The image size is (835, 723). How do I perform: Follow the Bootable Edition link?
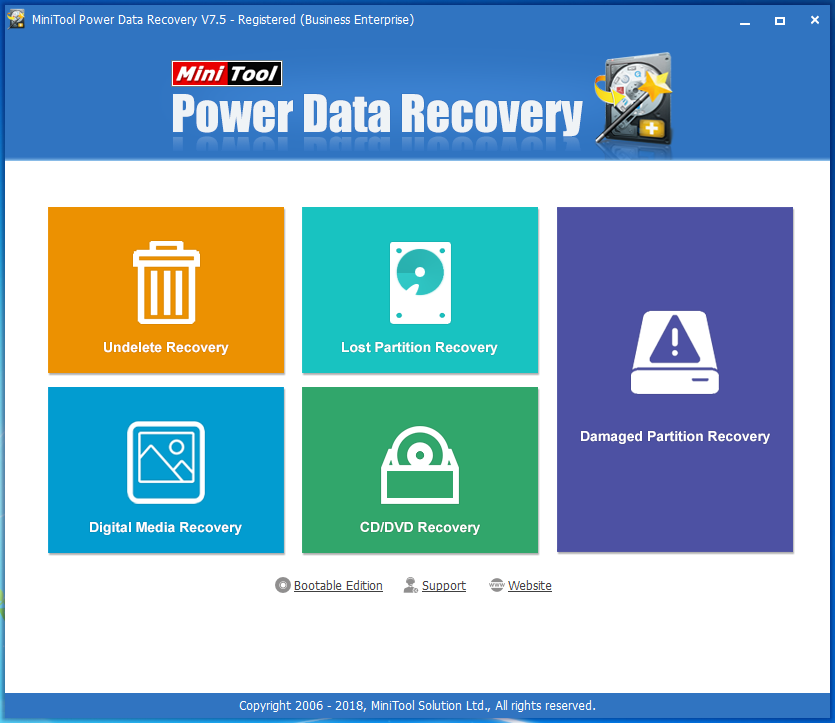tap(339, 585)
